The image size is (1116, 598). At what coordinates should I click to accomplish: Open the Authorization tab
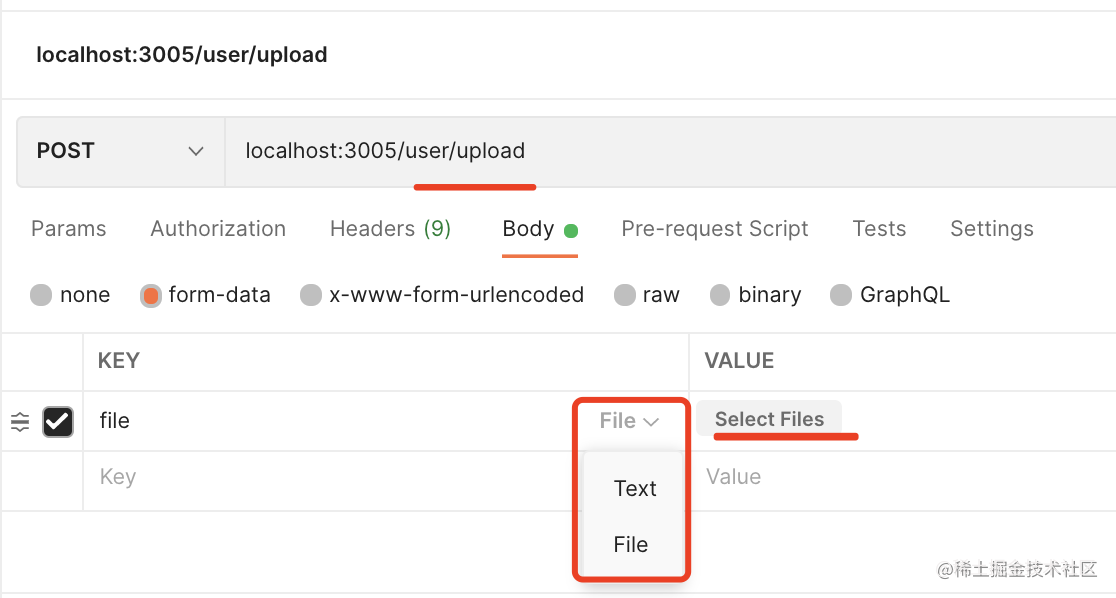click(x=218, y=229)
